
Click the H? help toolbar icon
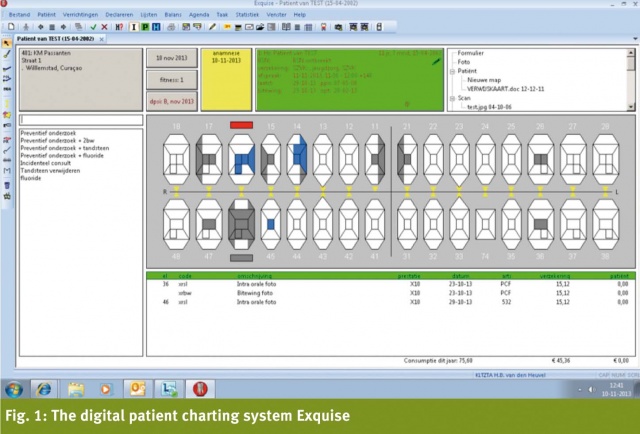point(119,27)
